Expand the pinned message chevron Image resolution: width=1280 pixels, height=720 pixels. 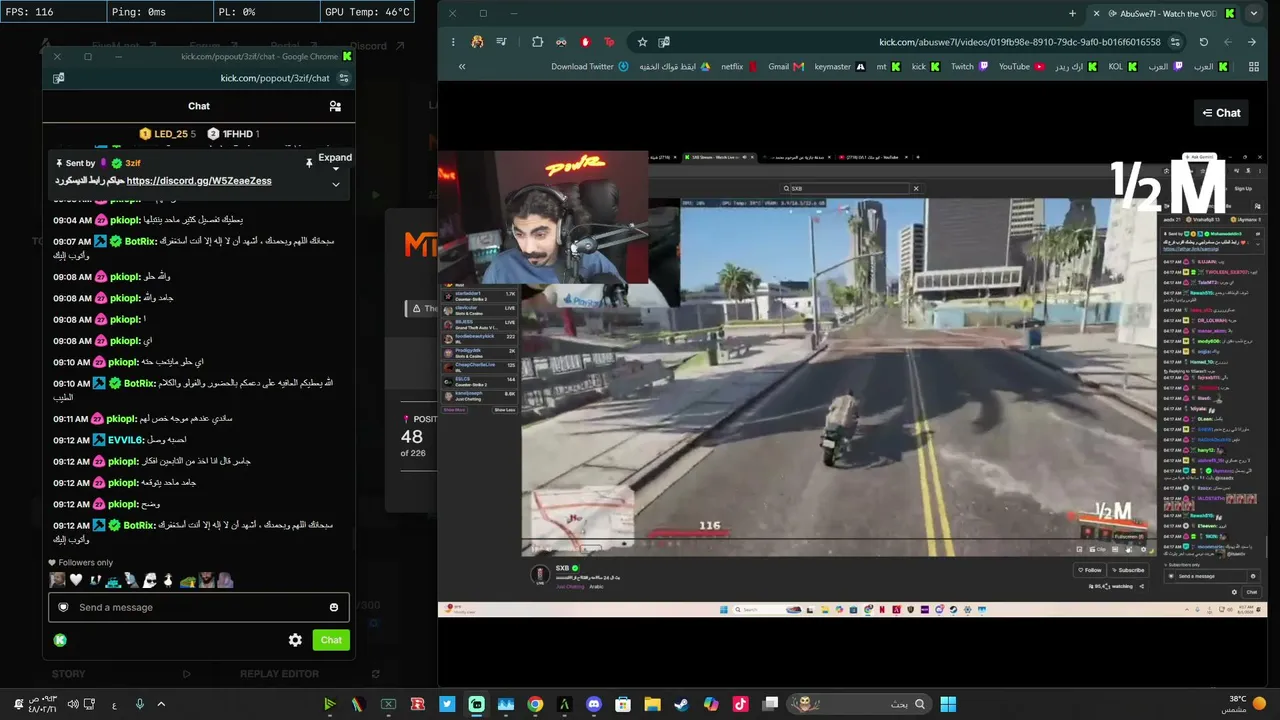336,184
